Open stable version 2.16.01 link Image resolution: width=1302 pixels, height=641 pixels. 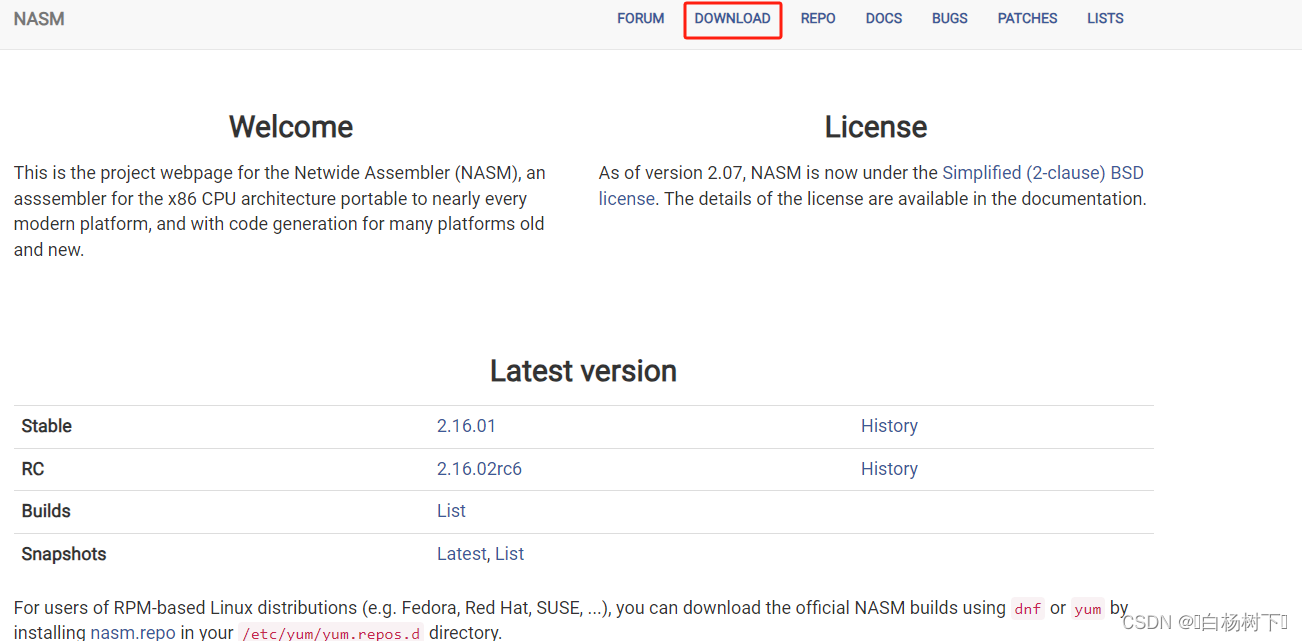(466, 426)
